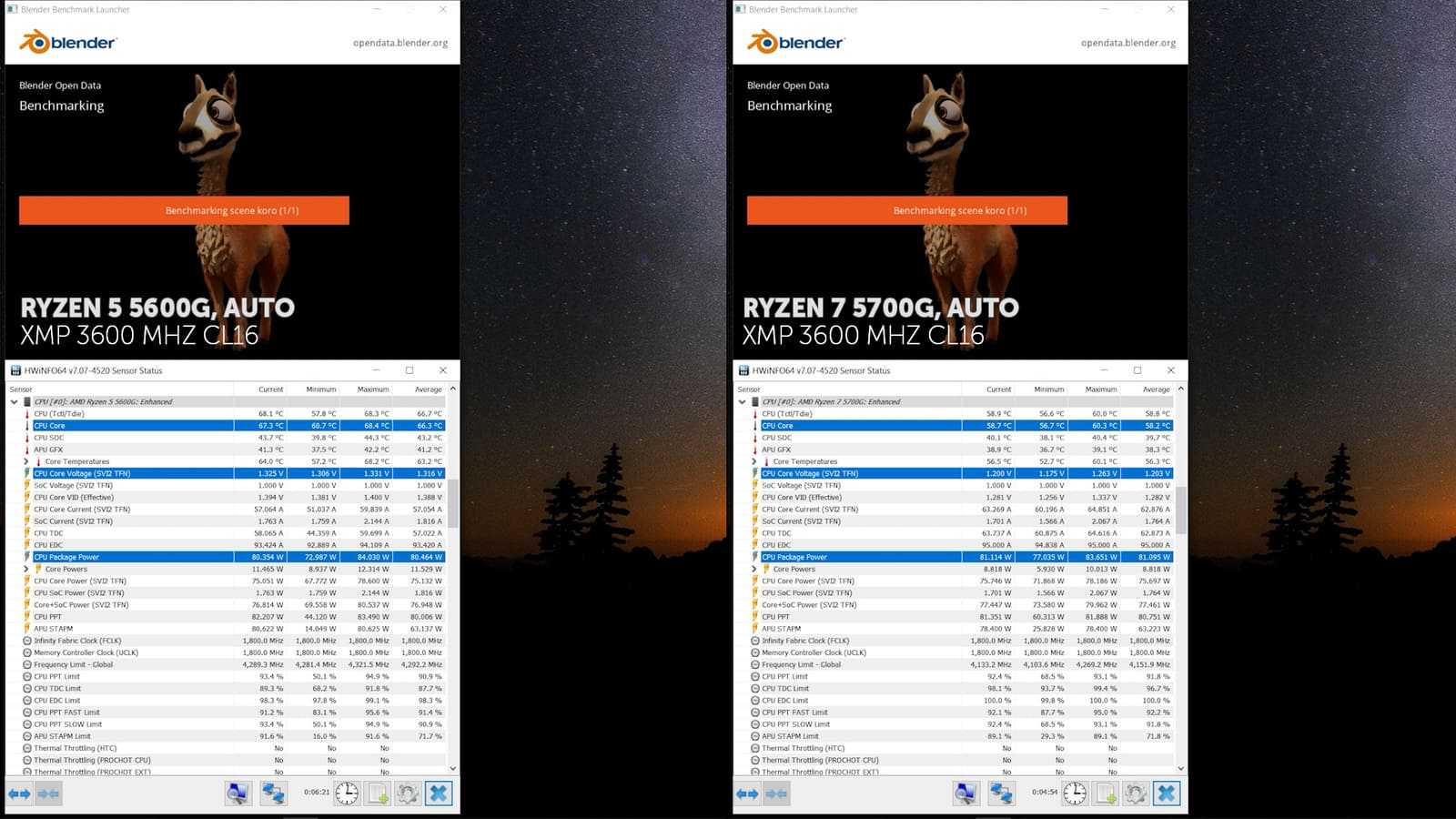Collapse the AMD Ryzen 7 5700G sensor group
Screen dimensions: 1456x819
point(742,401)
